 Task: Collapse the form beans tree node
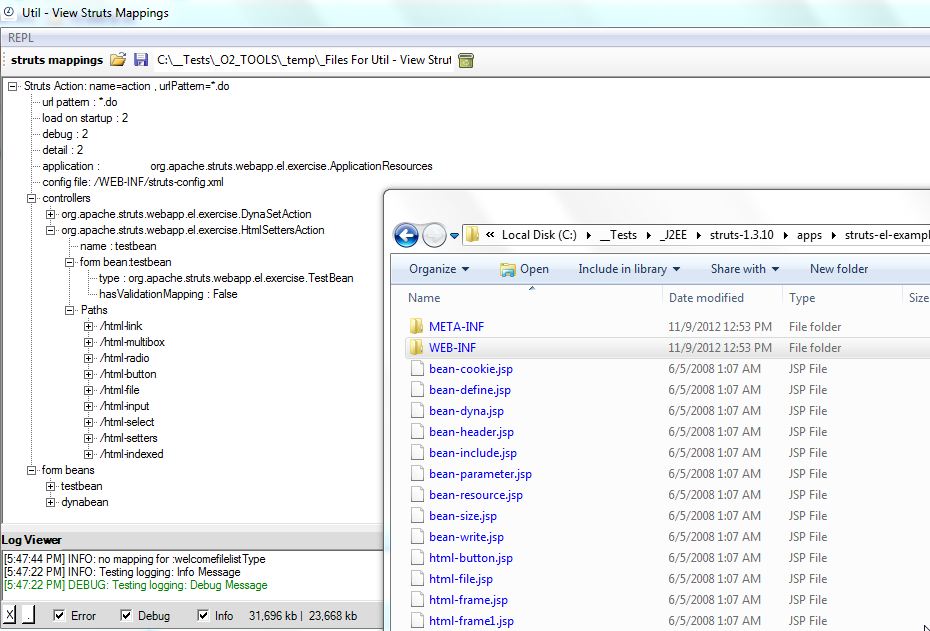[x=31, y=471]
